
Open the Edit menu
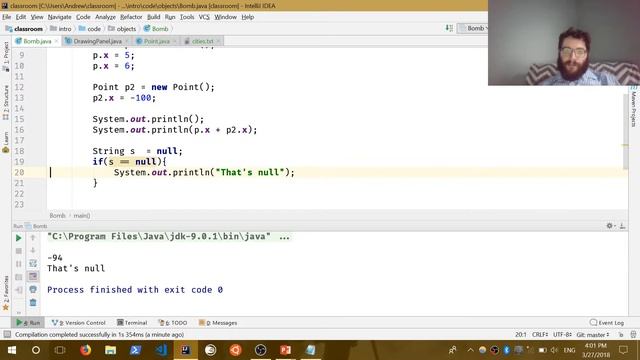(x=21, y=17)
